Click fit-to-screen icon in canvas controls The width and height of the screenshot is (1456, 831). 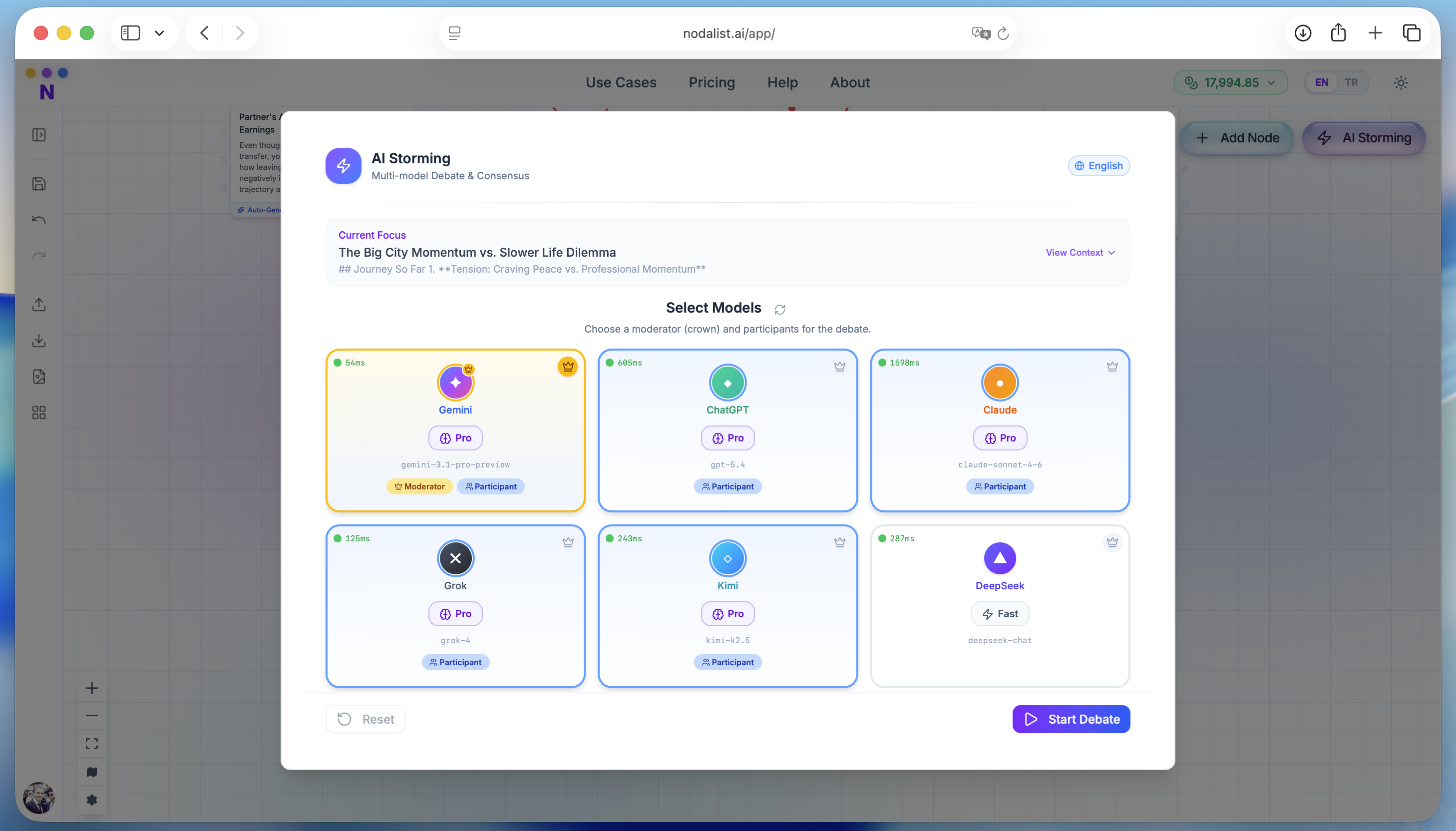(92, 744)
